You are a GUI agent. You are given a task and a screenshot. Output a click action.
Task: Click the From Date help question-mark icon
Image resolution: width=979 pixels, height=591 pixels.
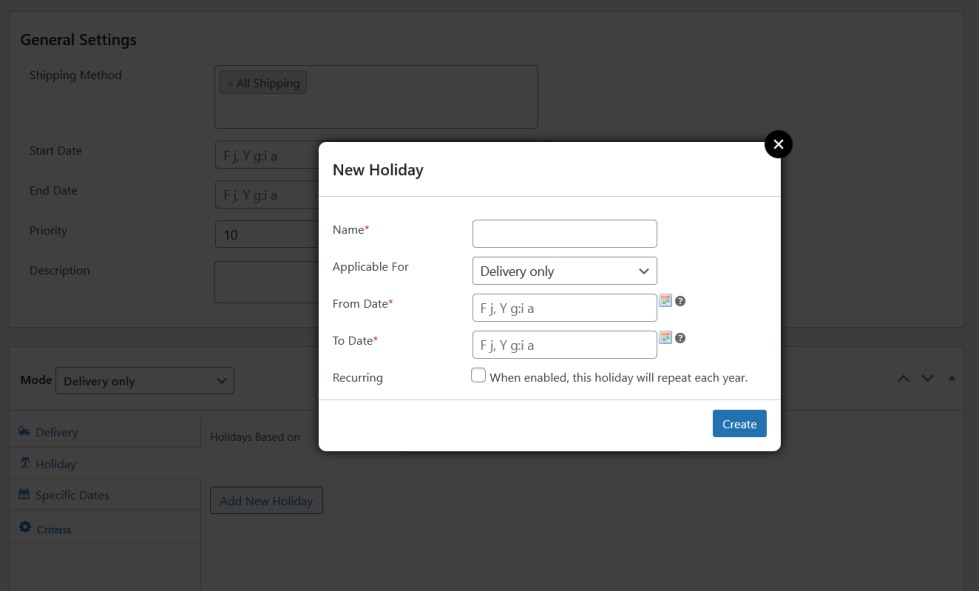(681, 301)
